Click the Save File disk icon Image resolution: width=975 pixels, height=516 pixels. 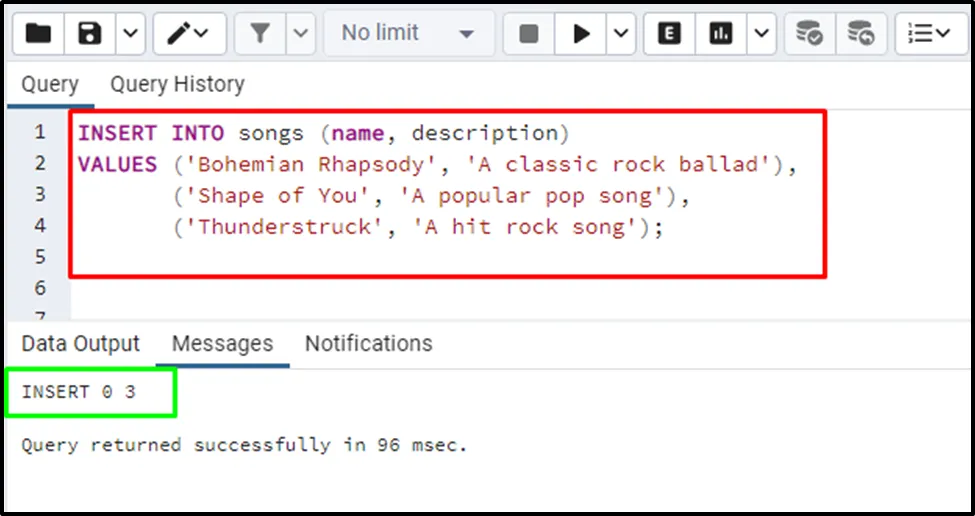click(91, 34)
